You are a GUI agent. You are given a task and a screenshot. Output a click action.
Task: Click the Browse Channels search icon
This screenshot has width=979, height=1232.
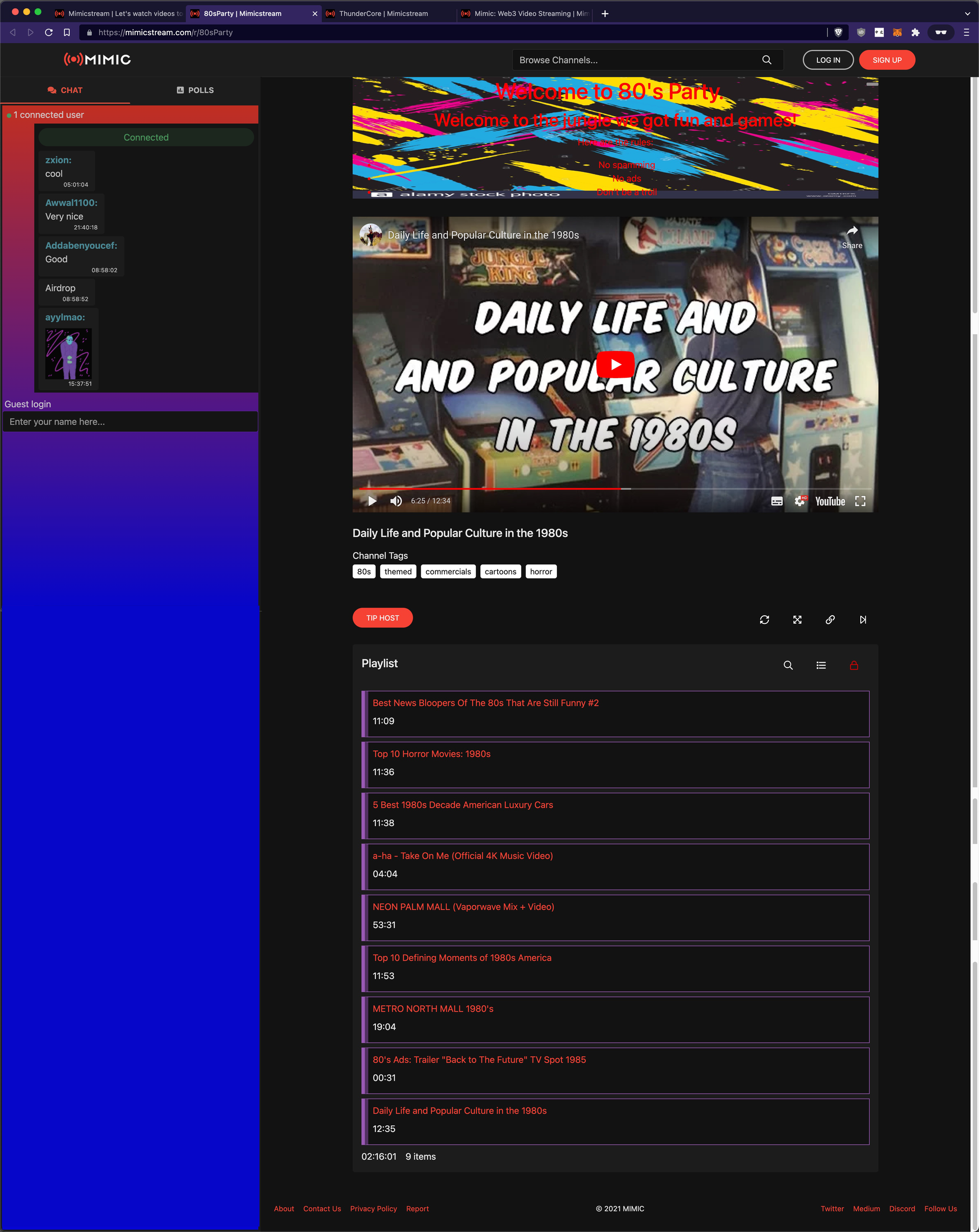(x=766, y=60)
